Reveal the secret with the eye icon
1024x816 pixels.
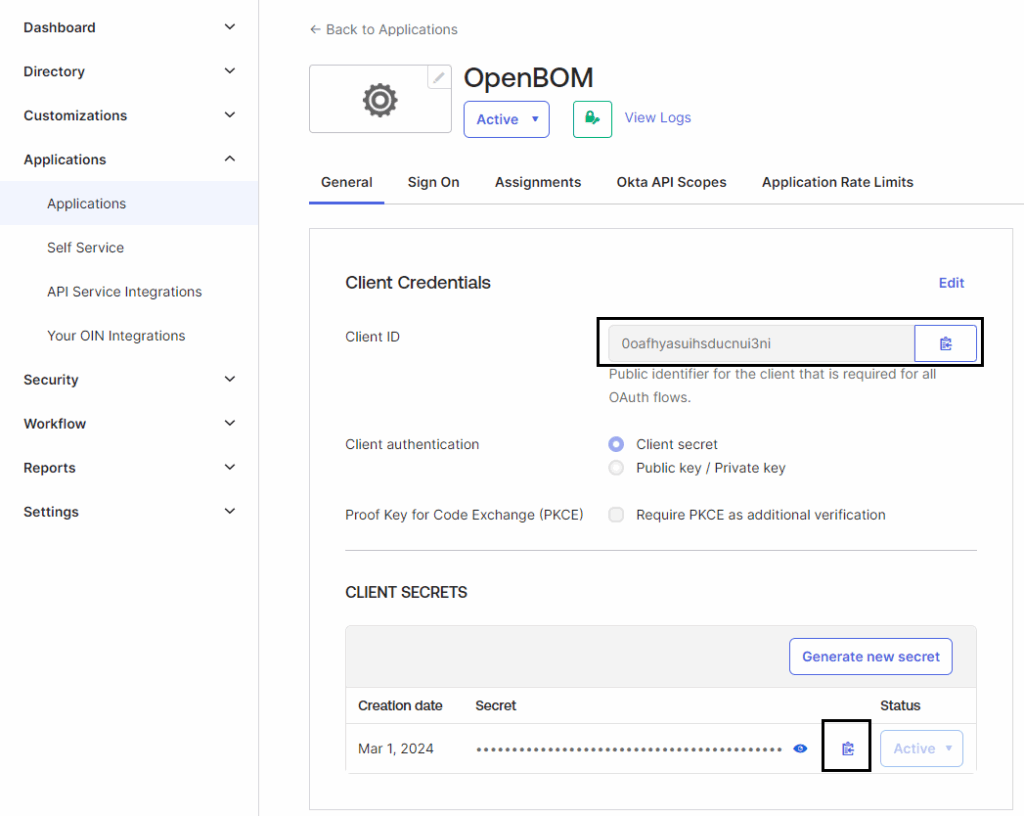(x=800, y=748)
